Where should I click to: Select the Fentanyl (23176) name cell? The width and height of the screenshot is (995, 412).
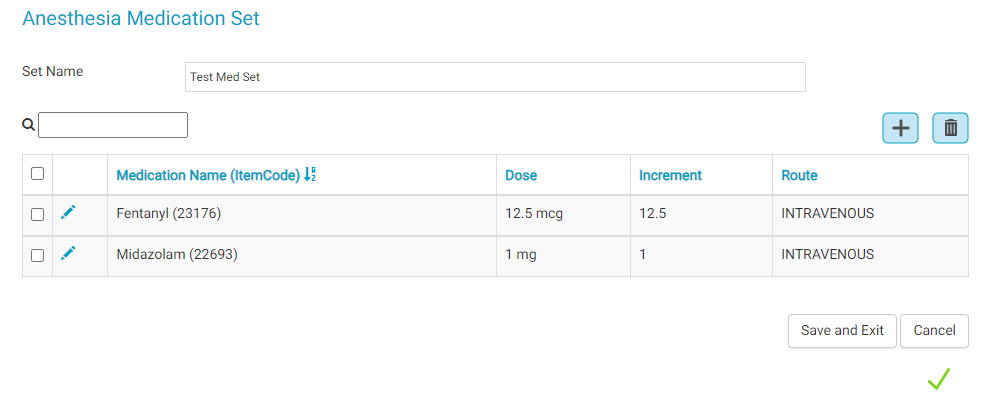169,213
